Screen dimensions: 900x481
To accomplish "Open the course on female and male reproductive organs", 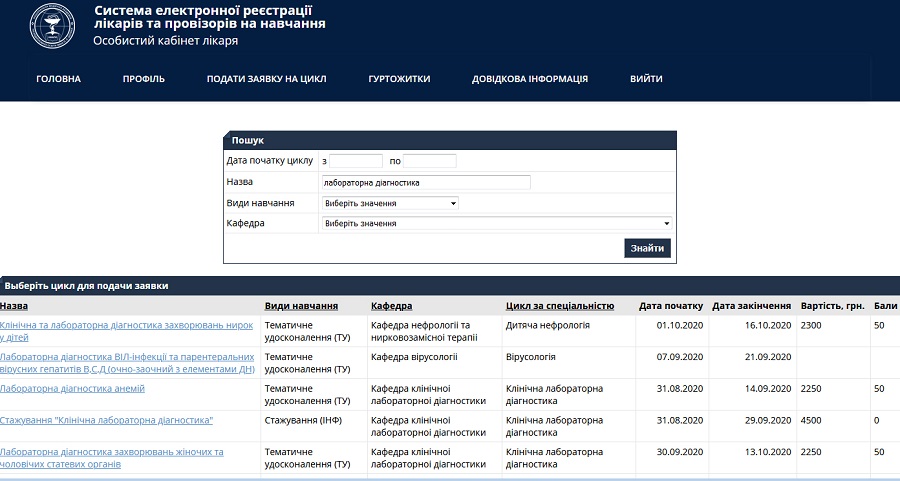I will pos(112,458).
